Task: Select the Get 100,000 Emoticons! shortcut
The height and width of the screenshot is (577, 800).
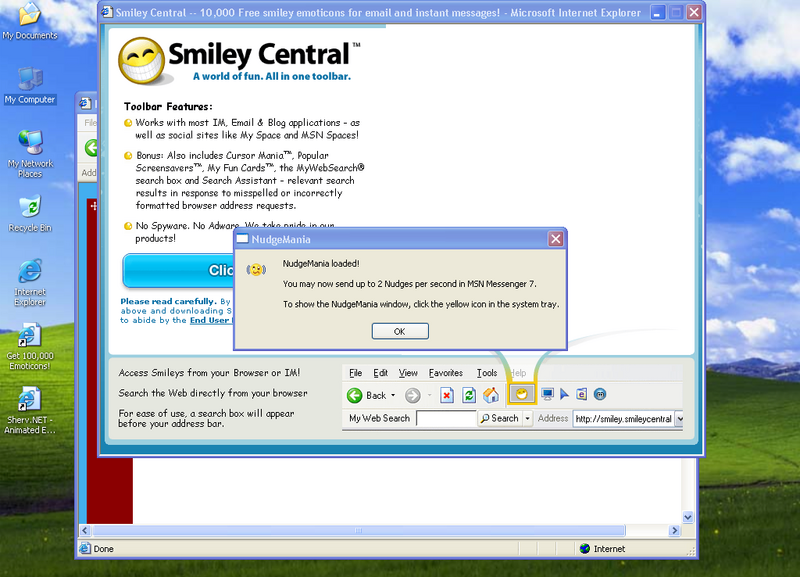Action: (30, 347)
